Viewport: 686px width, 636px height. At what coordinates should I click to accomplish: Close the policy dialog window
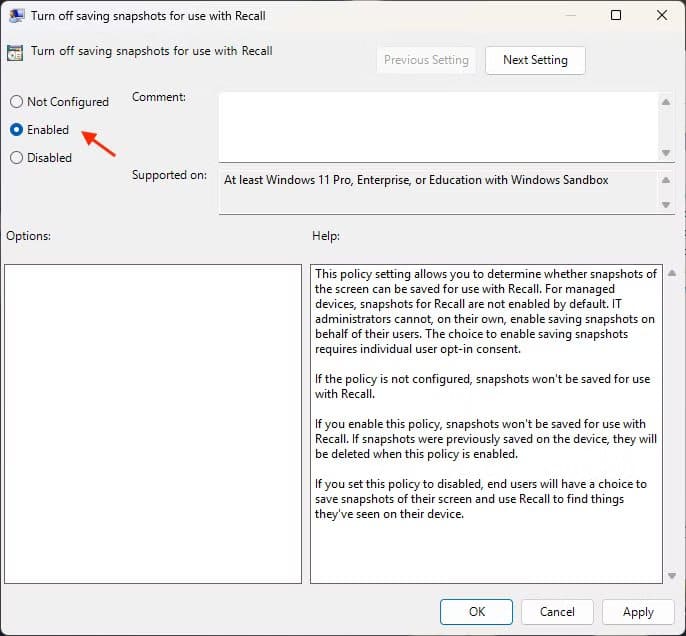[x=662, y=15]
